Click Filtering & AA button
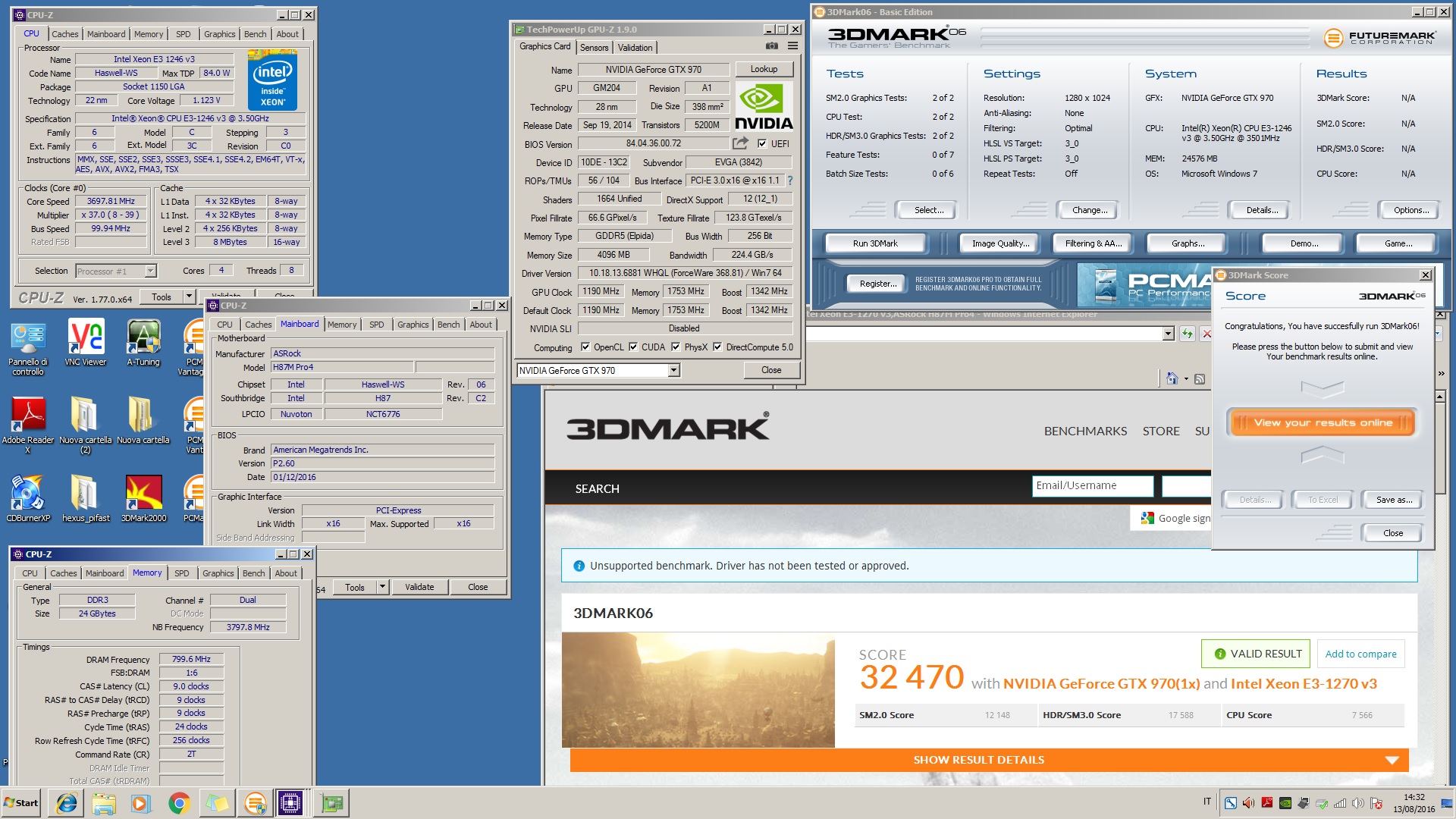The height and width of the screenshot is (819, 1456). click(1093, 243)
